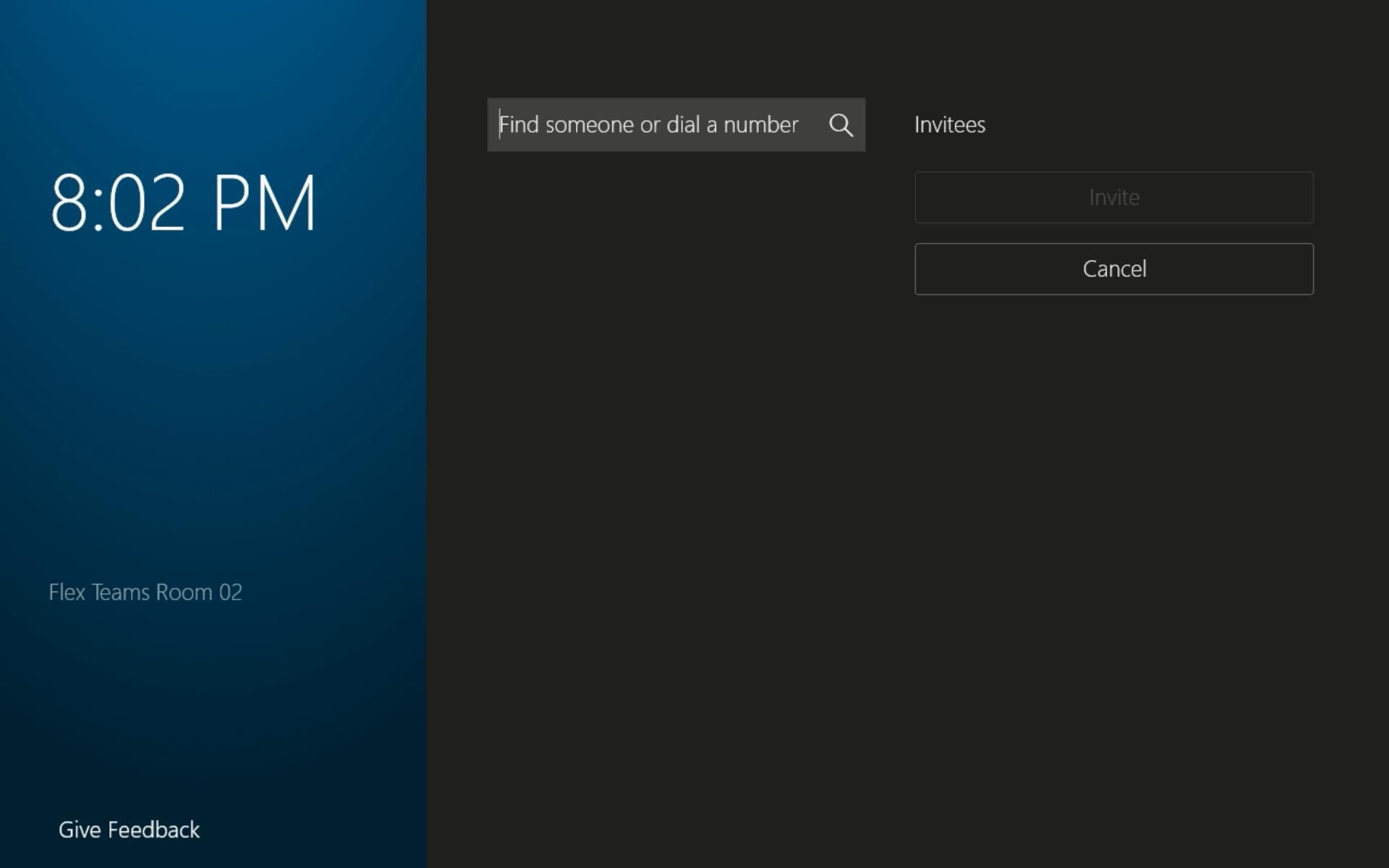
Task: Click the magnifier search icon
Action: pos(841,125)
